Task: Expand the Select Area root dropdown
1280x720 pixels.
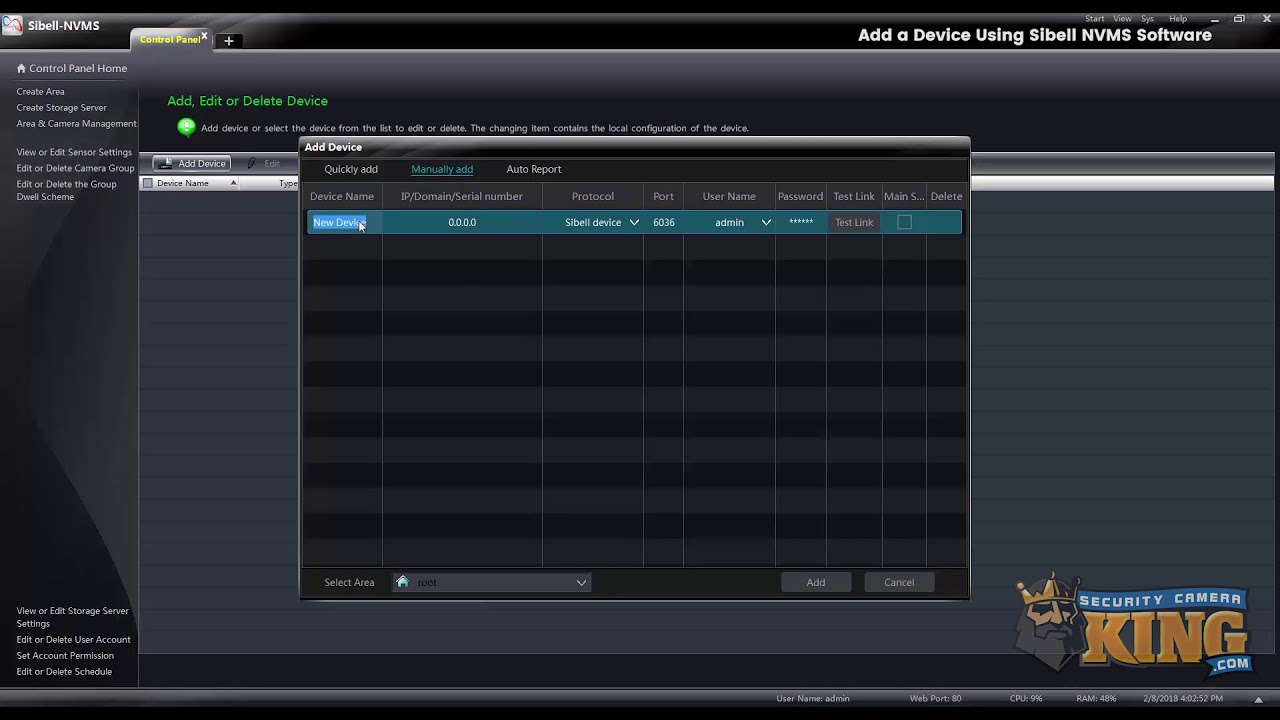Action: coord(581,582)
